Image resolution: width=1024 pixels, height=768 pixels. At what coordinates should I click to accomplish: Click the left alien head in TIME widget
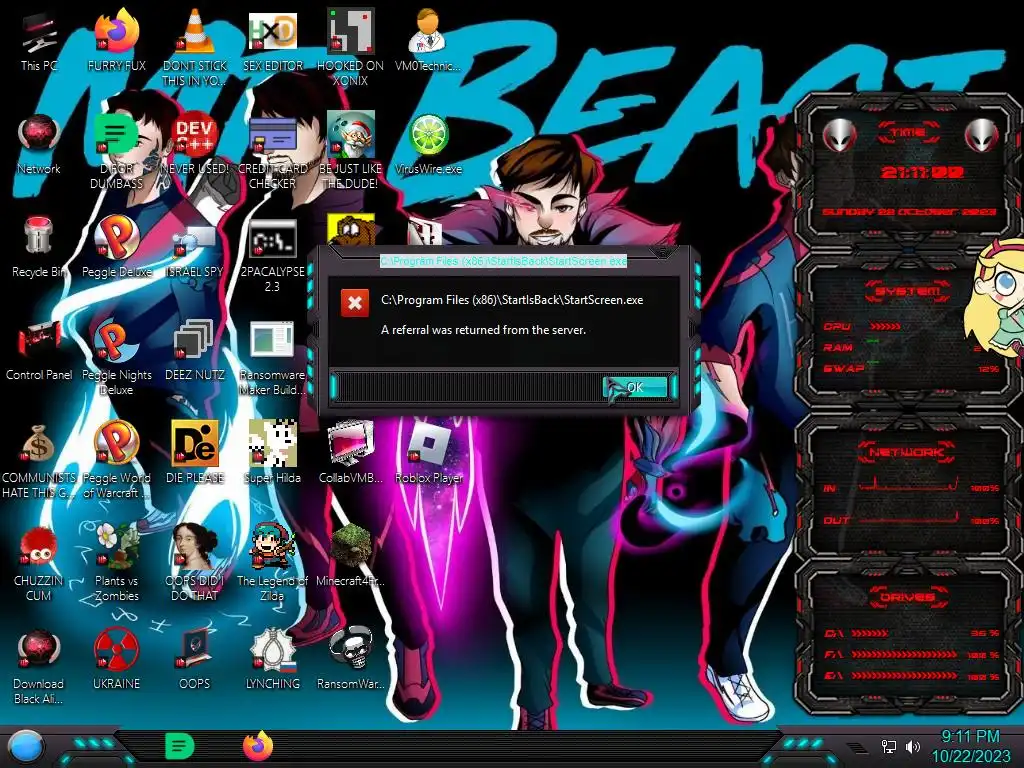pos(839,136)
